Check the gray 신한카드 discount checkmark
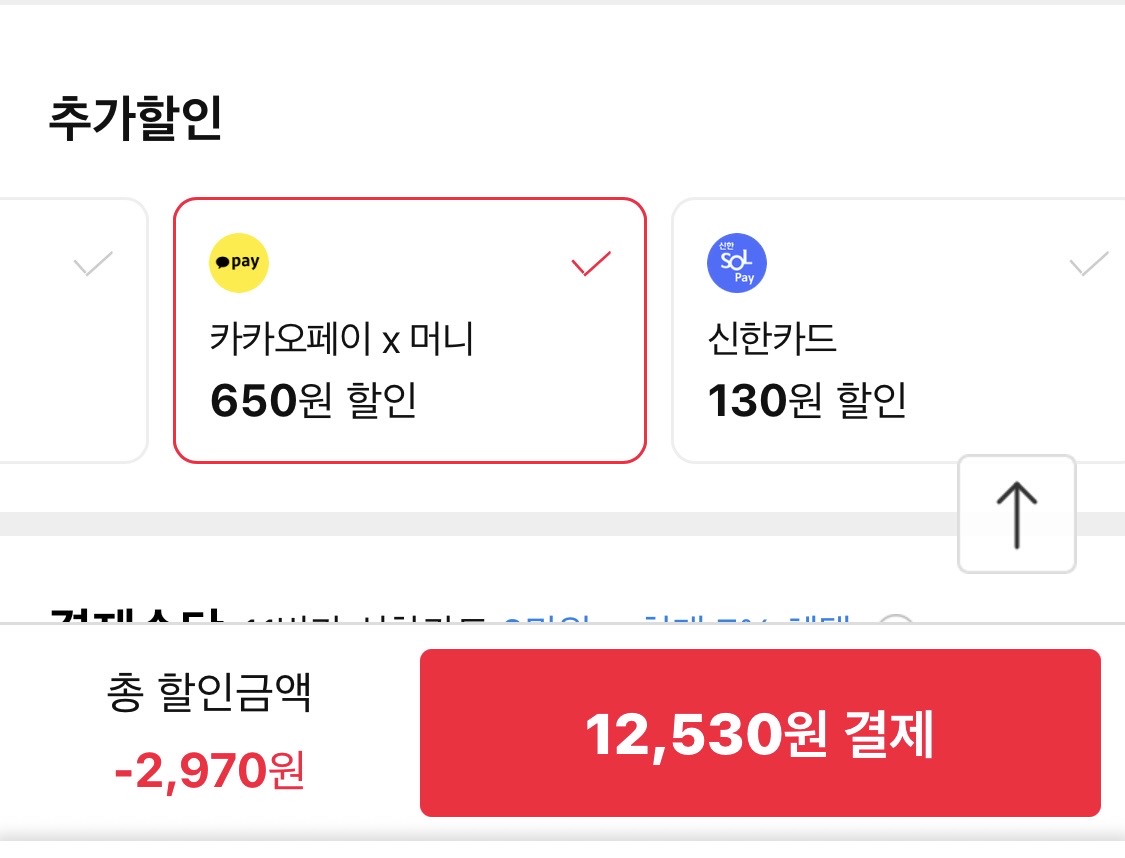 pyautogui.click(x=1089, y=264)
